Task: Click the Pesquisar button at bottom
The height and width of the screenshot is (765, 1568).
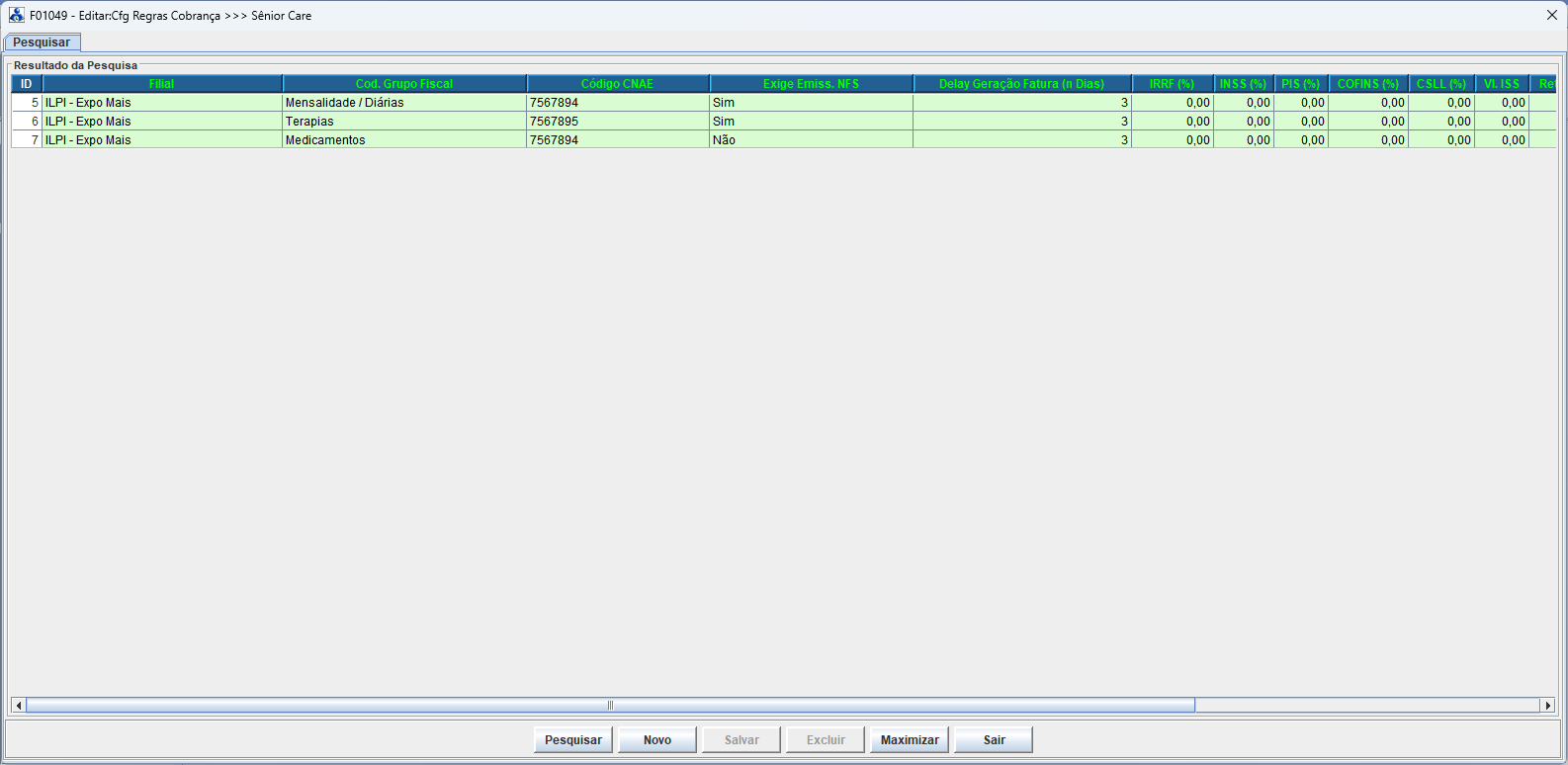Action: [573, 739]
